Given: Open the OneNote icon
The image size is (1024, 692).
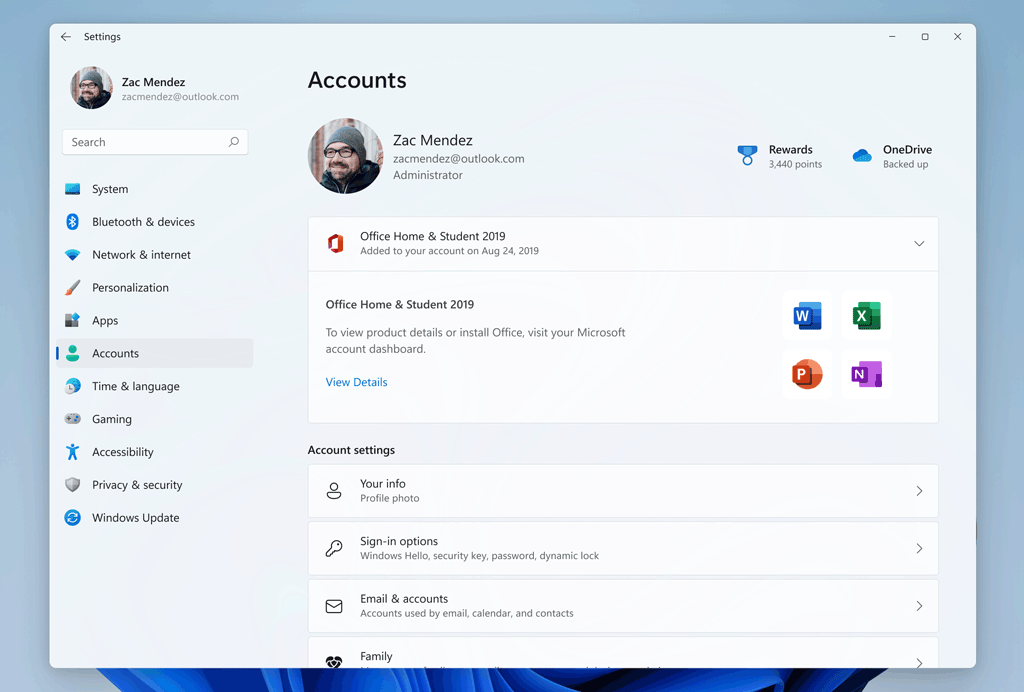Looking at the screenshot, I should pyautogui.click(x=866, y=373).
